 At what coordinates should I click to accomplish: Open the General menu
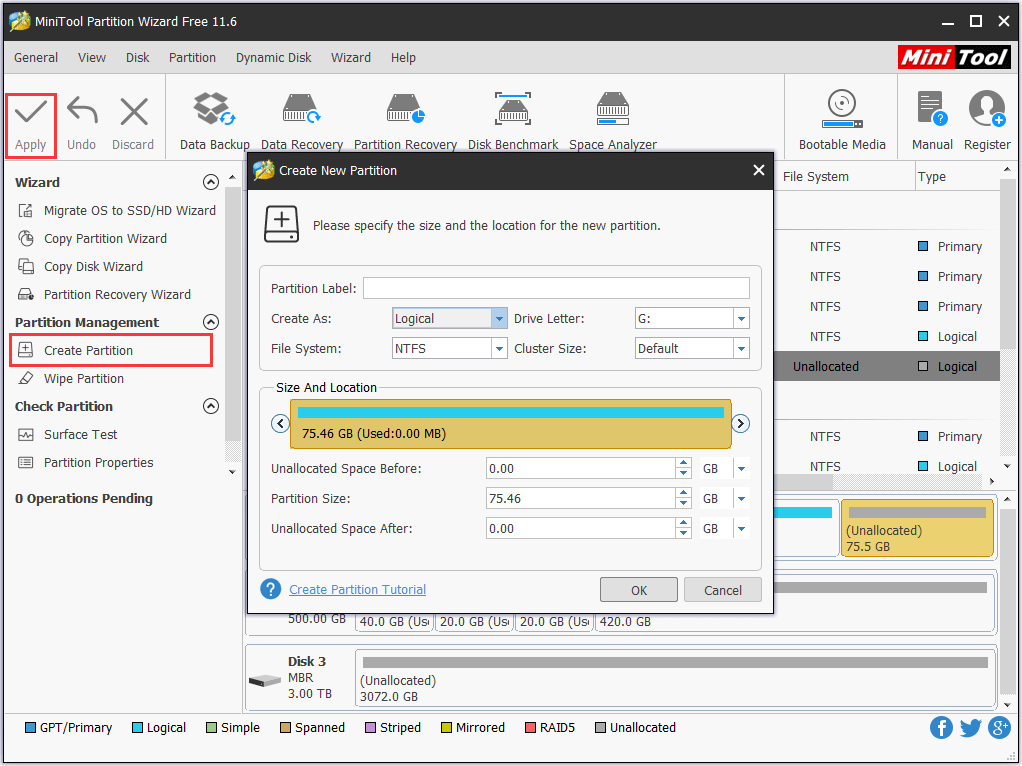pos(36,57)
